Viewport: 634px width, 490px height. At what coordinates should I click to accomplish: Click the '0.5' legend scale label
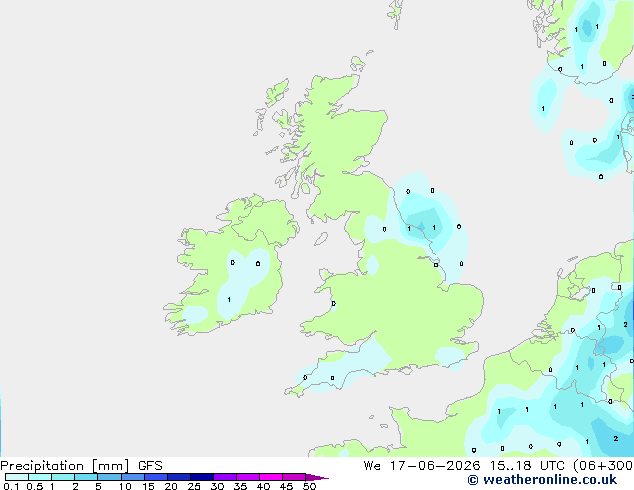(x=35, y=486)
